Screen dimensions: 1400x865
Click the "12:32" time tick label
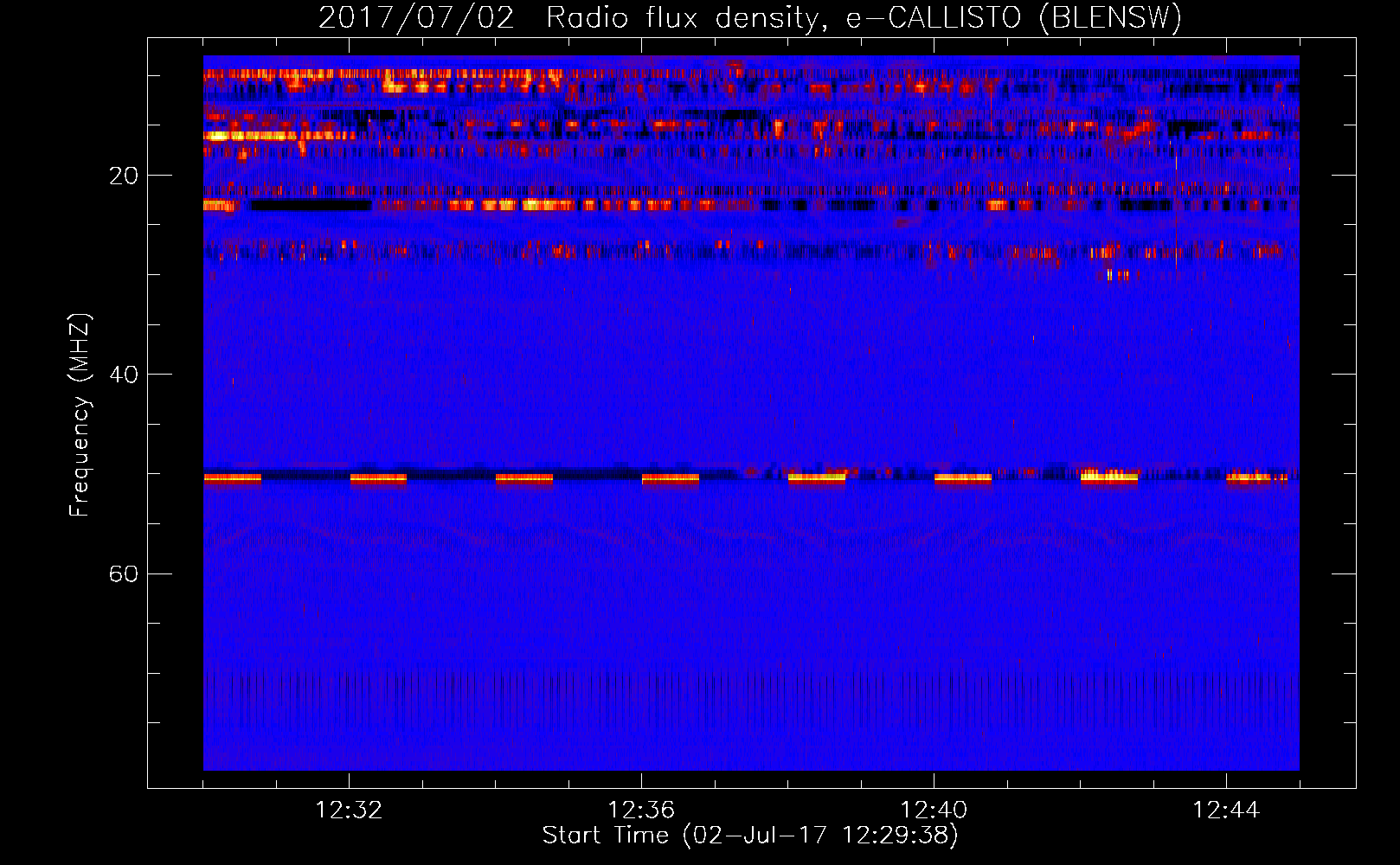pyautogui.click(x=349, y=811)
